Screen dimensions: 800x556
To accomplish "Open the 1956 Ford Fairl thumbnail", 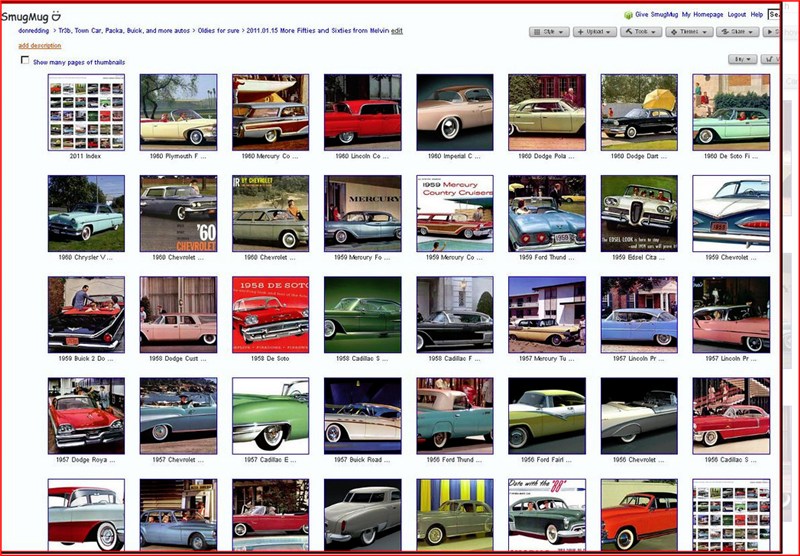I will click(x=547, y=416).
